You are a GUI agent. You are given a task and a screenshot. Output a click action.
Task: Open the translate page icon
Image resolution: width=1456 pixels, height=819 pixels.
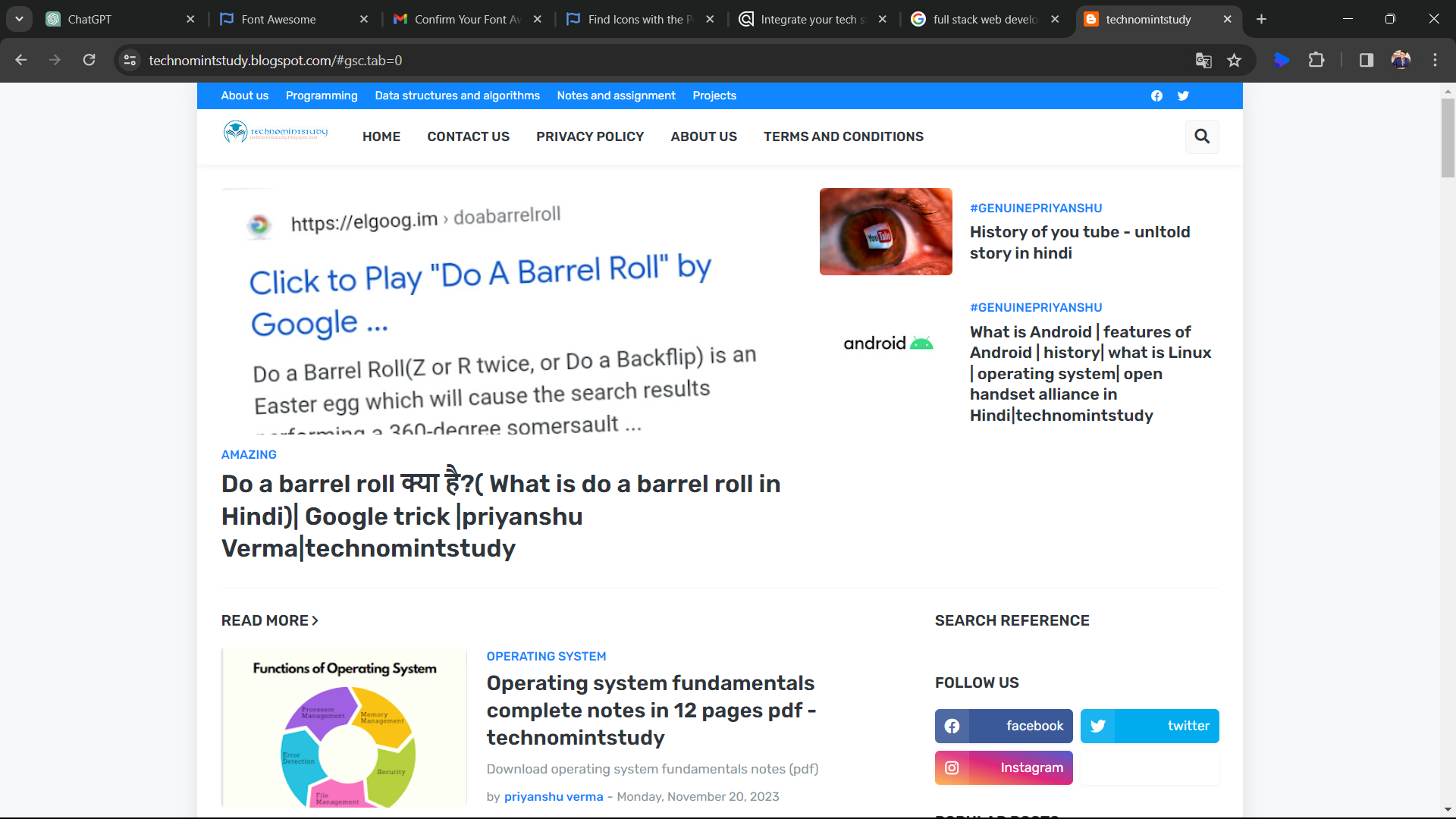(1203, 60)
